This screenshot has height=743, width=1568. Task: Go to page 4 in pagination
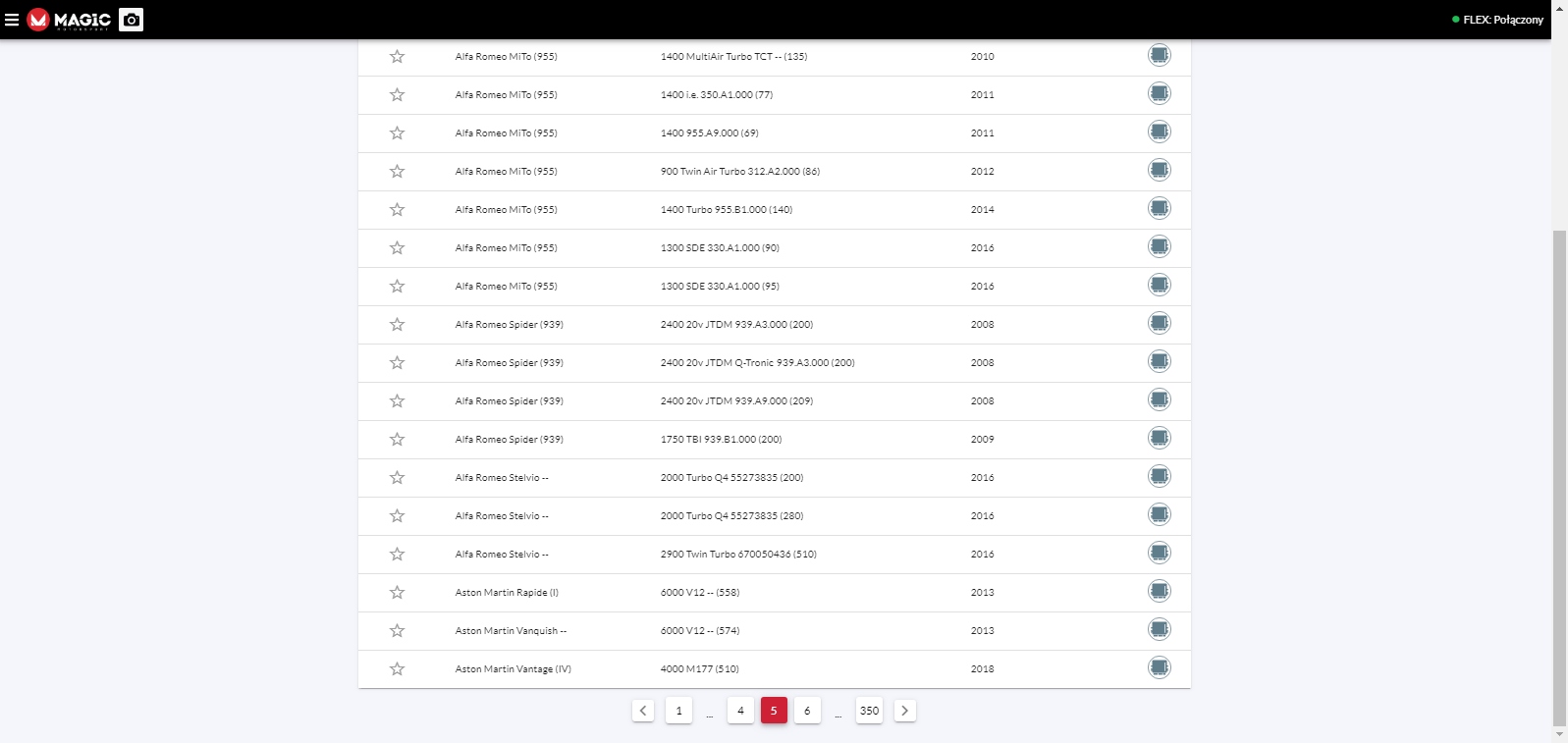(740, 711)
